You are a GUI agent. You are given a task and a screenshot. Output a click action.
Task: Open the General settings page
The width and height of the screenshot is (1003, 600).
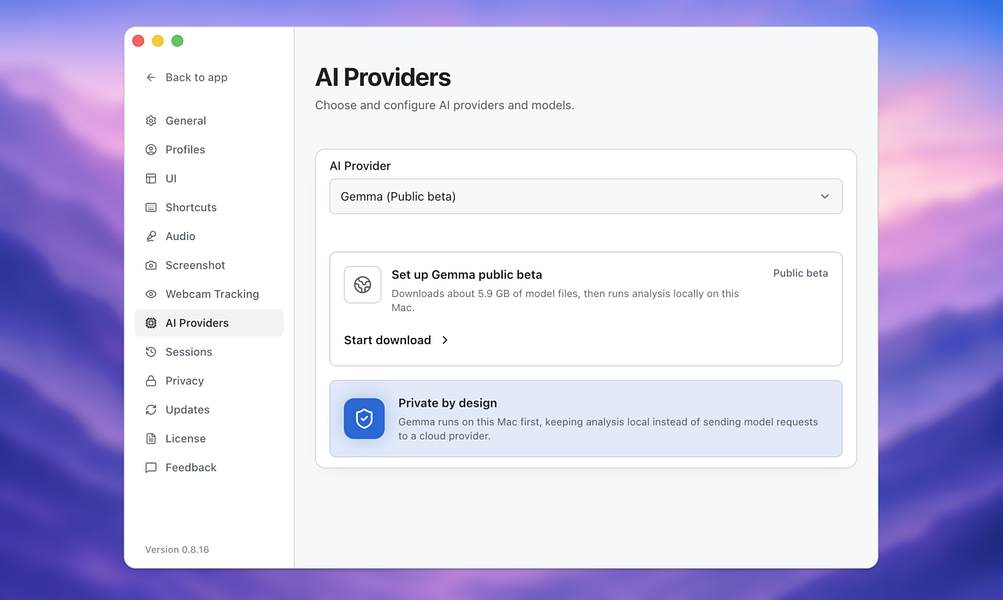209,121
